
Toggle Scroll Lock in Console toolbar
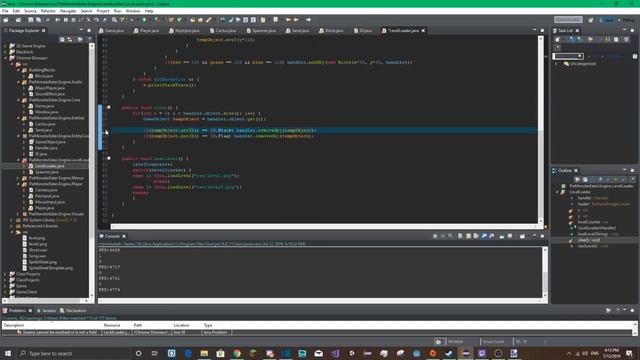(x=468, y=236)
